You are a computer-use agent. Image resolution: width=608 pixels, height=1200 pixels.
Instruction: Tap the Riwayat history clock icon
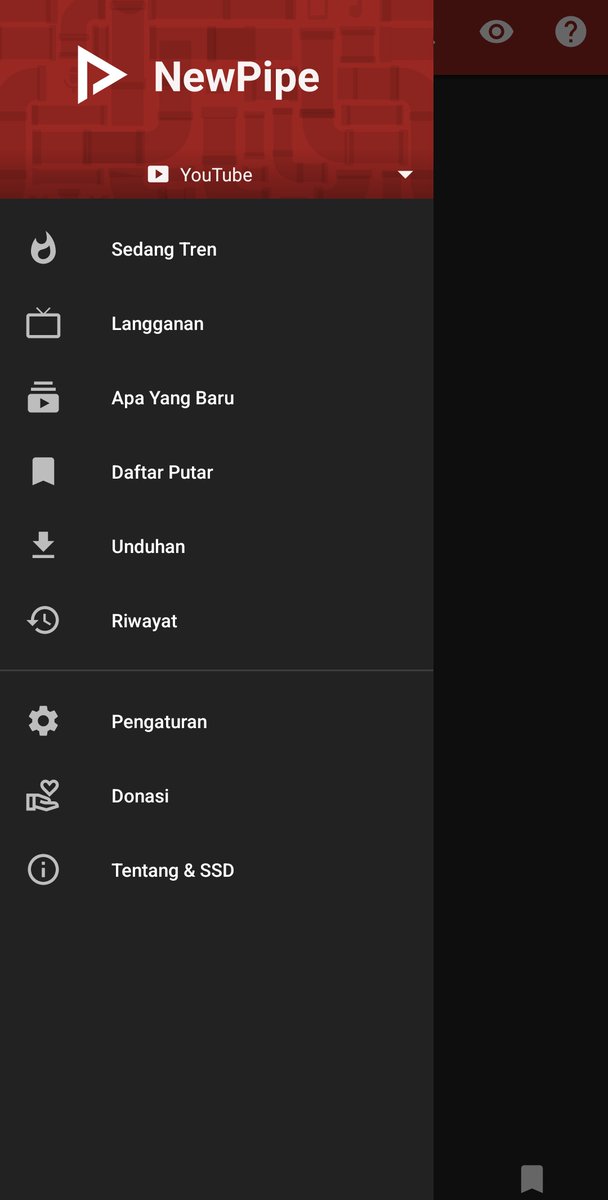pyautogui.click(x=43, y=620)
